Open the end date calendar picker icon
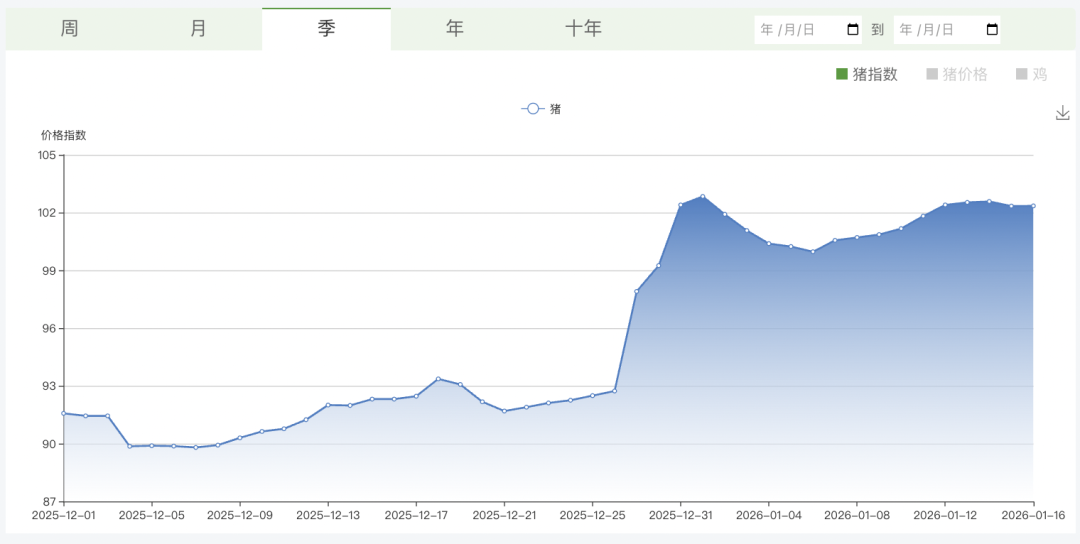Screen dimensions: 1080x544 point(992,30)
